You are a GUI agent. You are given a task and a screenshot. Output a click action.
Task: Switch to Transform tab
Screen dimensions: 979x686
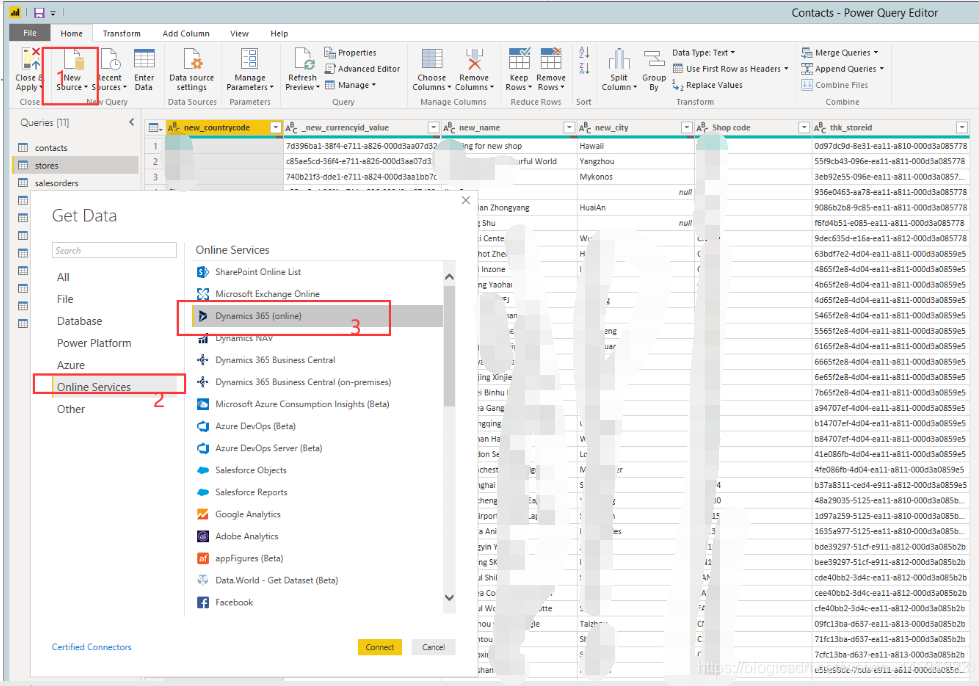(x=122, y=34)
